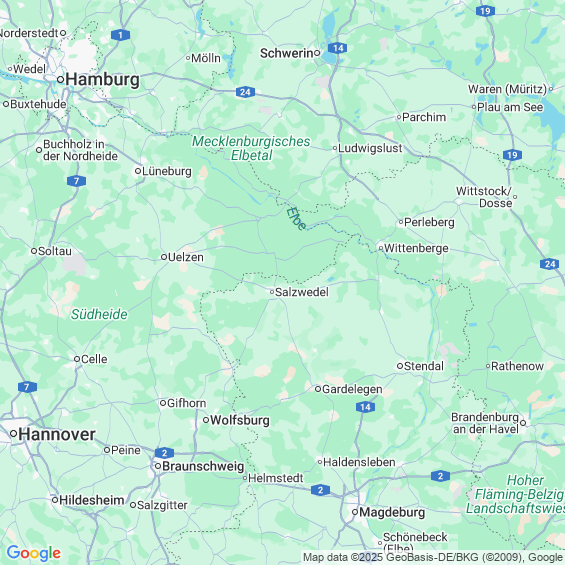Select the Magdeburg city label
This screenshot has height=565, width=565.
392,512
